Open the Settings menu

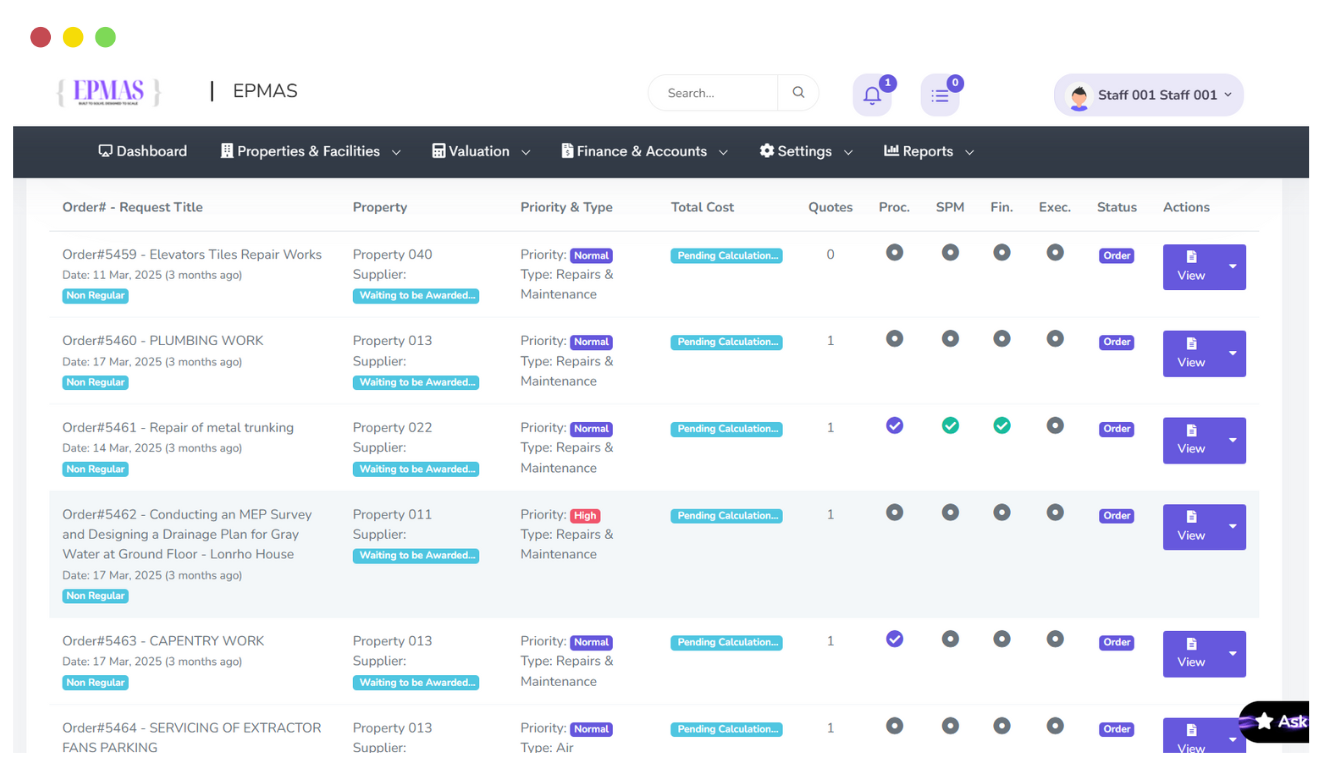point(806,152)
